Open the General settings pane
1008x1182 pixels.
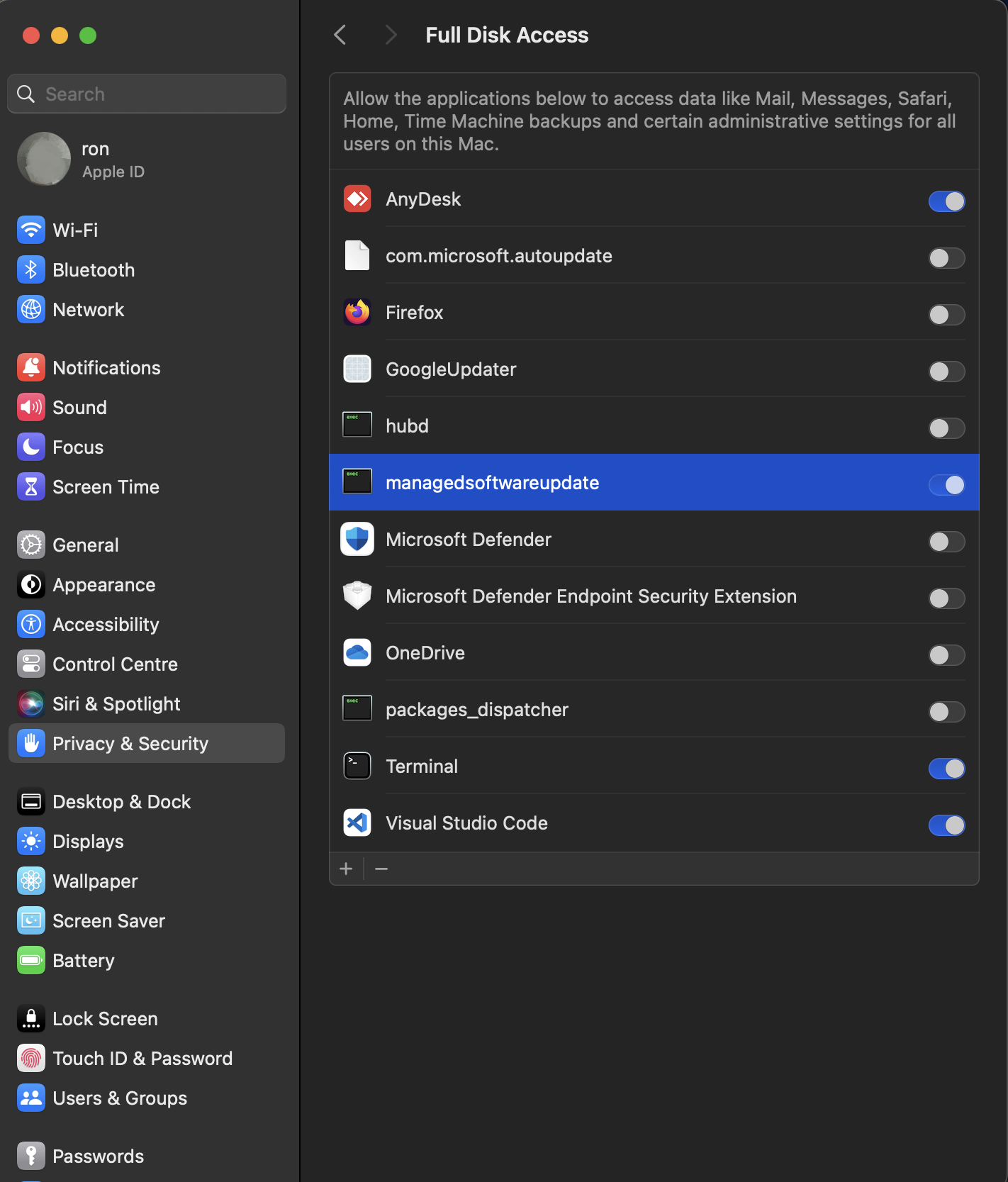tap(86, 545)
